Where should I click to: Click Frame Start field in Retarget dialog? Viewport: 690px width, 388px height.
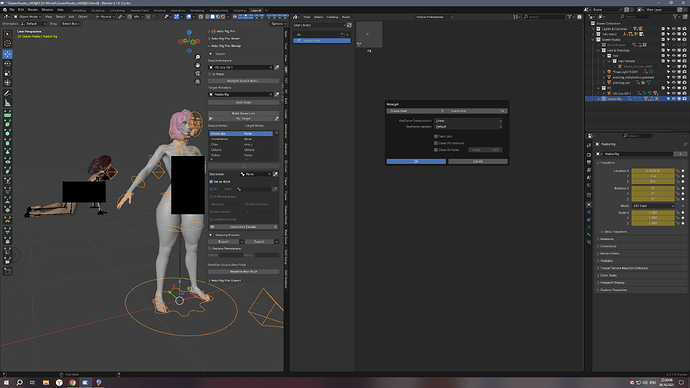click(416, 111)
